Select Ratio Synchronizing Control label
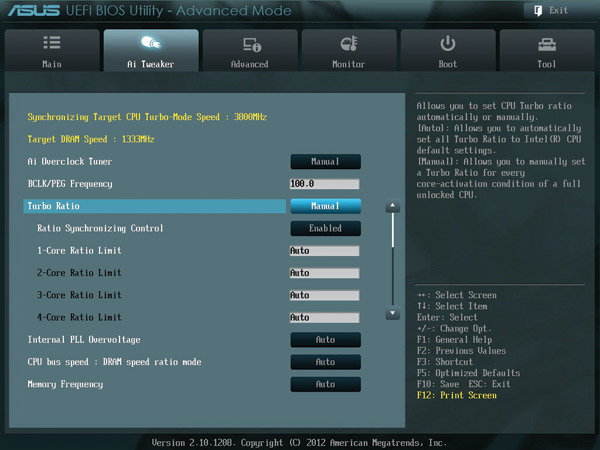Viewport: 600px width, 450px height. click(x=100, y=228)
